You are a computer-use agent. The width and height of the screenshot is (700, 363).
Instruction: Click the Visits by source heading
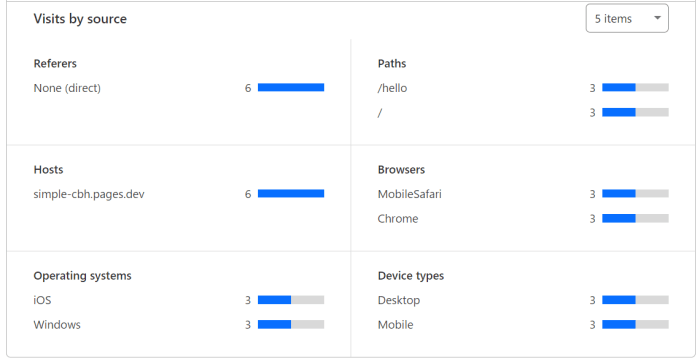click(x=80, y=19)
